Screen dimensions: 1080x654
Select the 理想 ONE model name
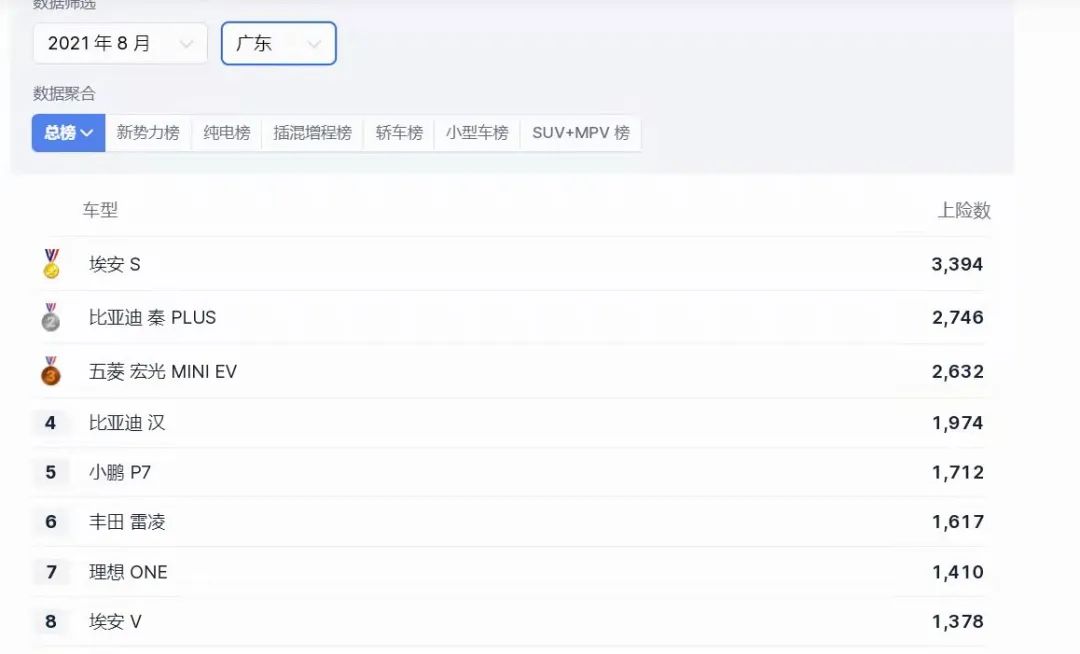tap(128, 572)
